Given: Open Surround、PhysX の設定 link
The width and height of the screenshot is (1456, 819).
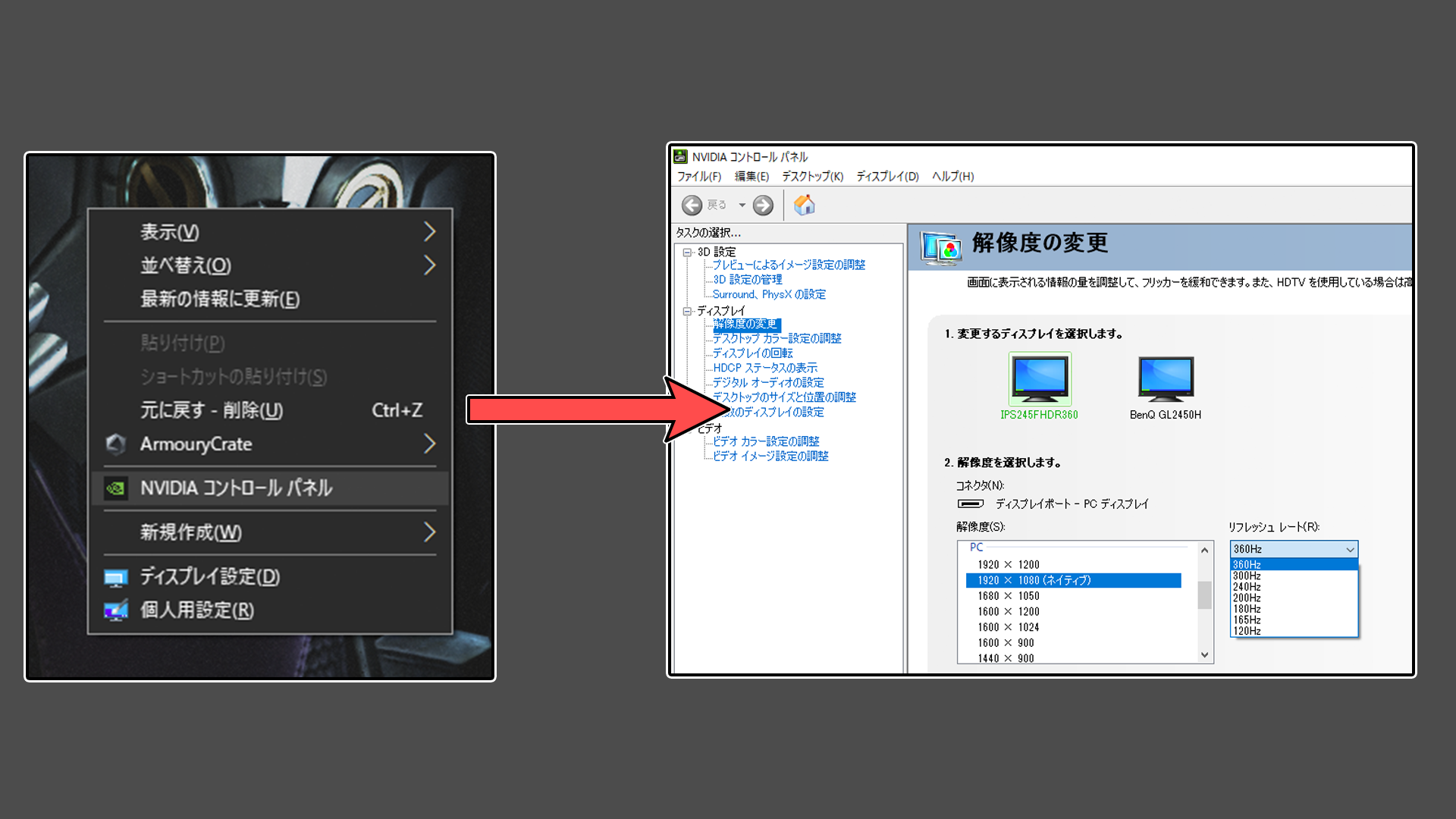Looking at the screenshot, I should point(769,294).
